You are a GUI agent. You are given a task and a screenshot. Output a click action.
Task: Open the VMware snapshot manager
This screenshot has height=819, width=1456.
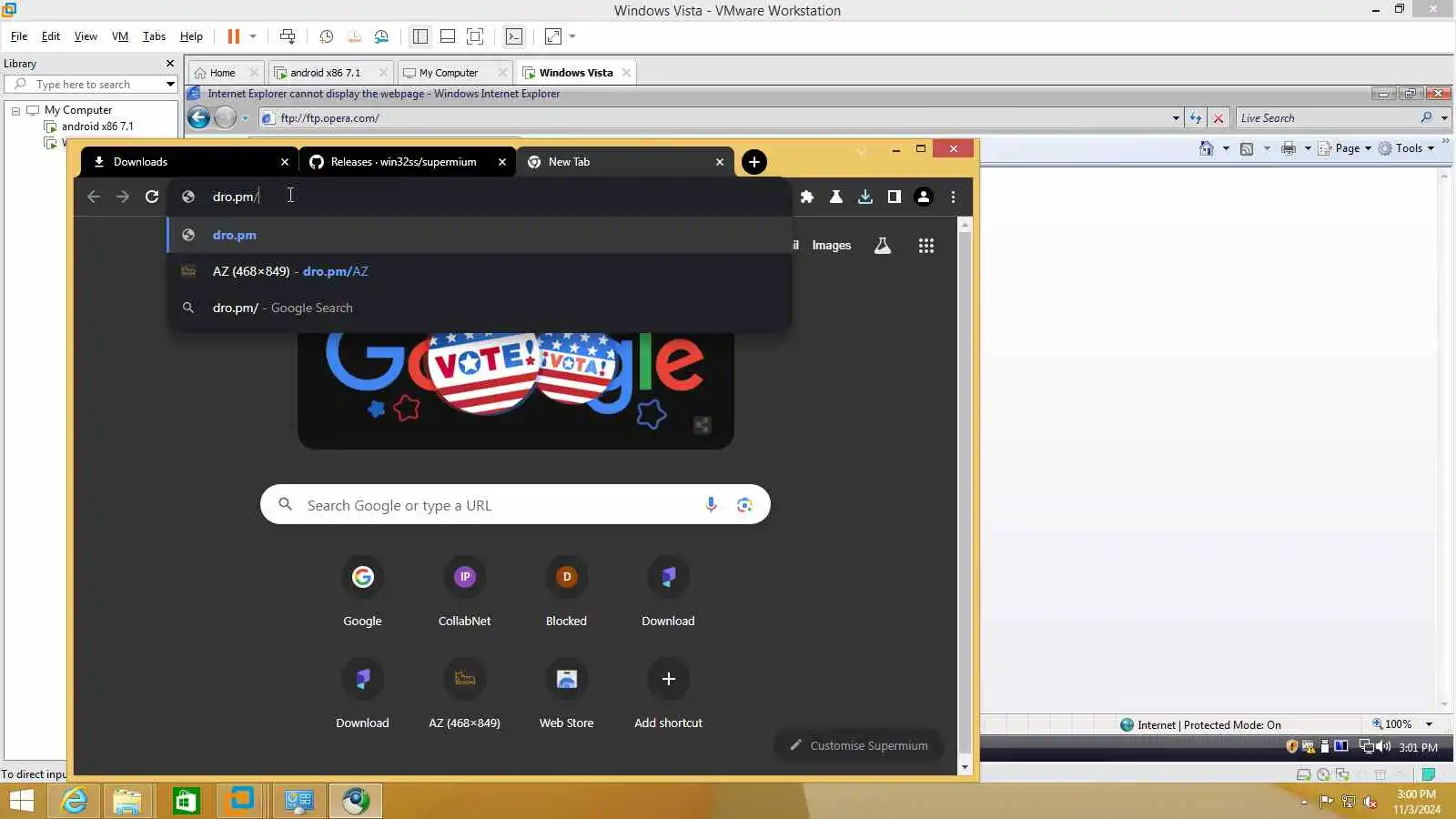click(x=381, y=36)
